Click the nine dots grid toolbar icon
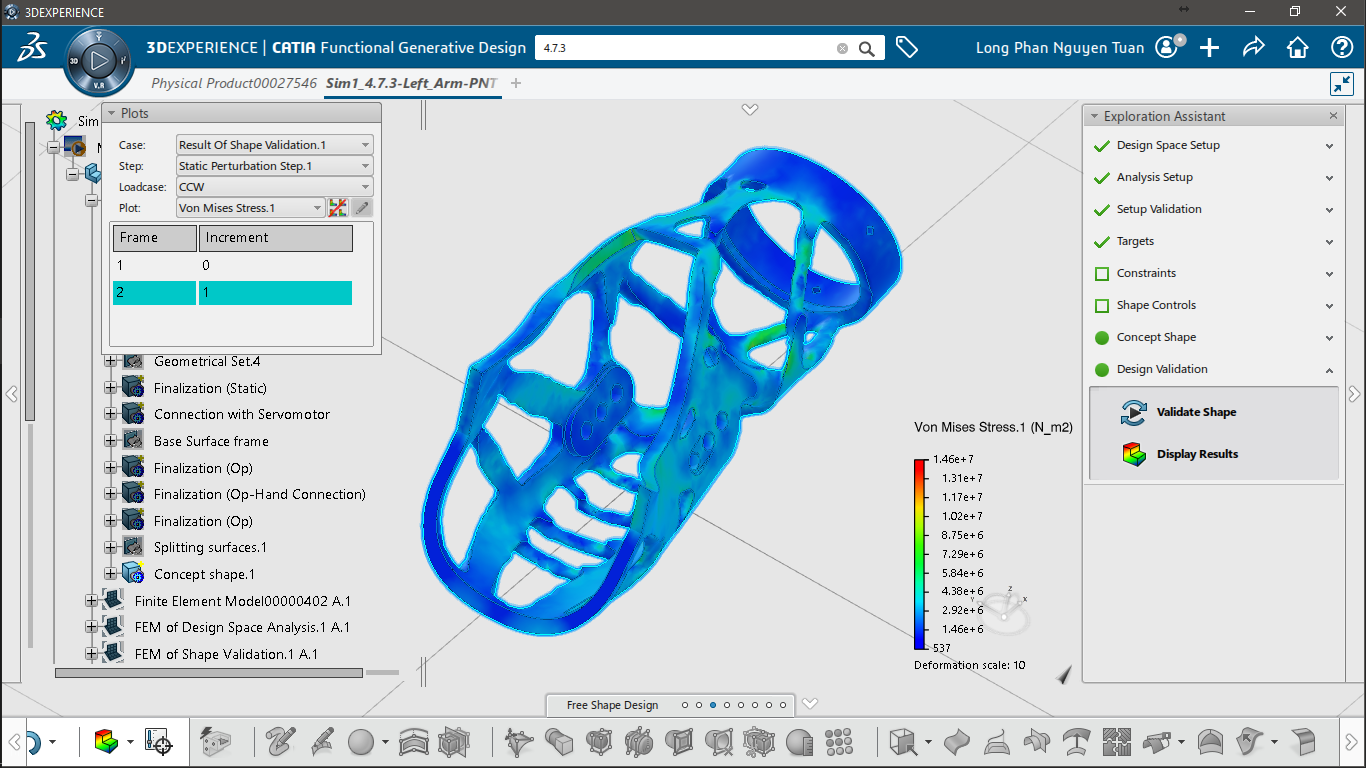Image resolution: width=1366 pixels, height=768 pixels. pyautogui.click(x=839, y=742)
